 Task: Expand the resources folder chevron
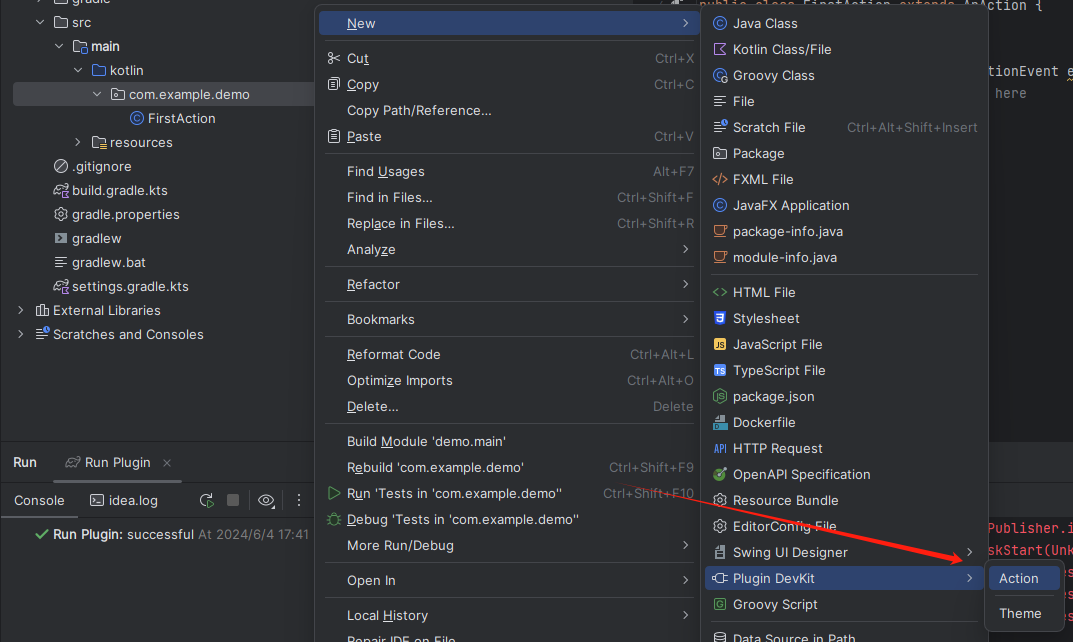(x=78, y=142)
